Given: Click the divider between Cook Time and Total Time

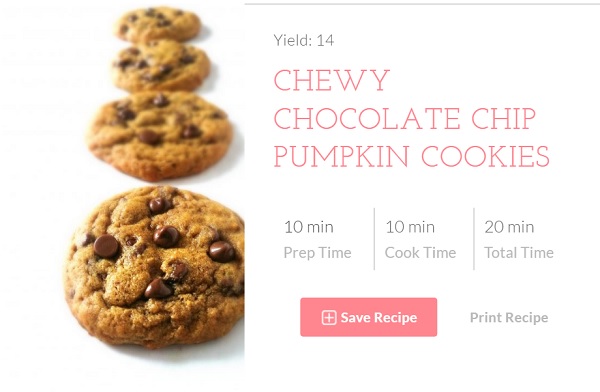Looking at the screenshot, I should pyautogui.click(x=474, y=239).
